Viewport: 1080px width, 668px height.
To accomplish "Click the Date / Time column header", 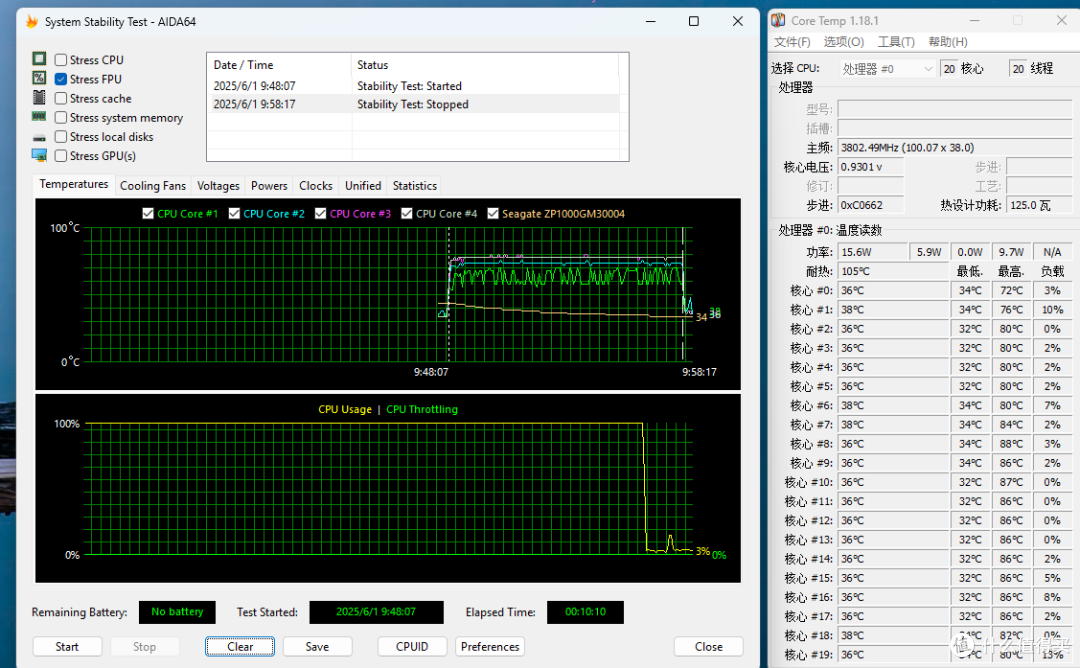I will click(280, 65).
